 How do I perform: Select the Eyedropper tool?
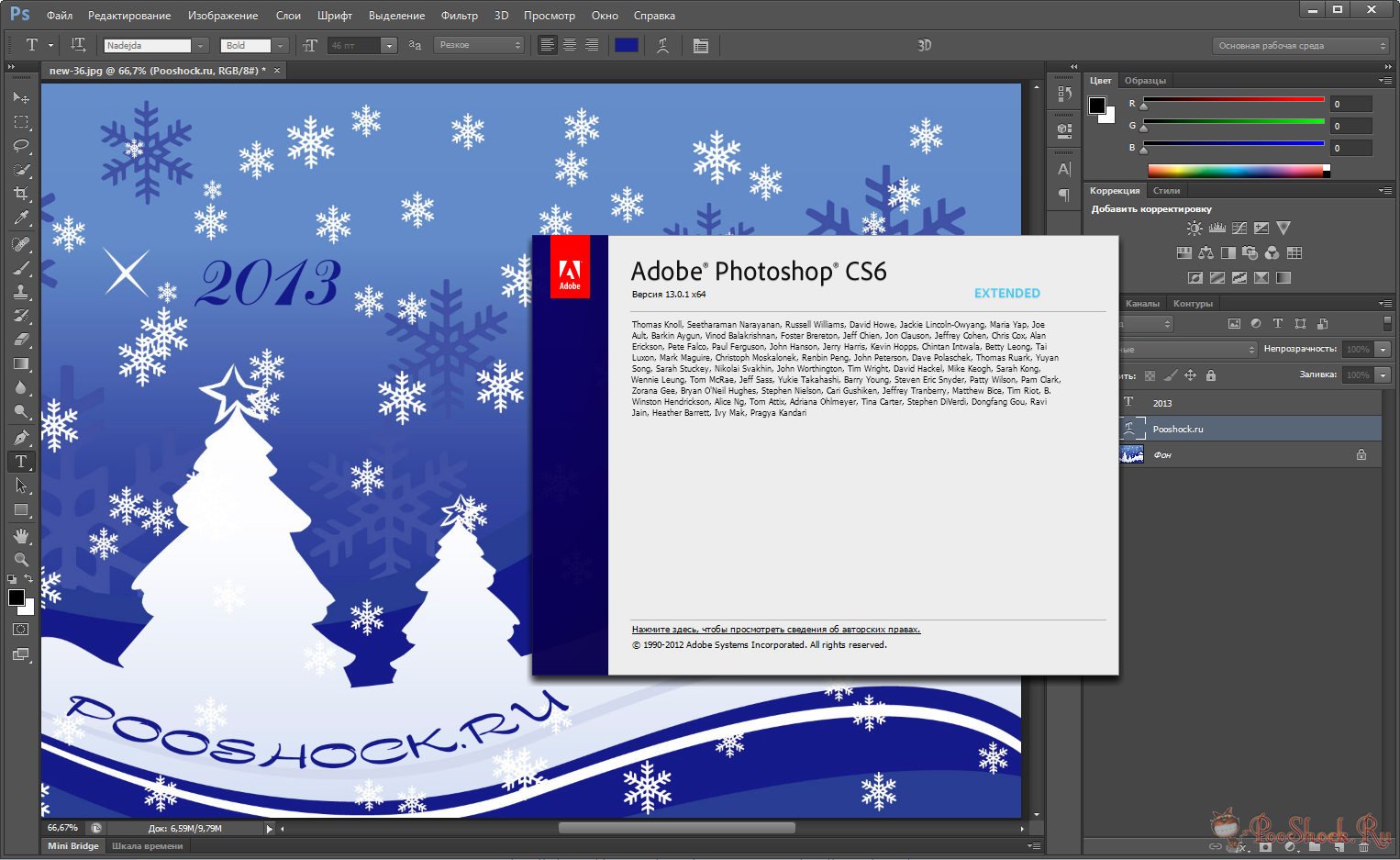click(20, 218)
